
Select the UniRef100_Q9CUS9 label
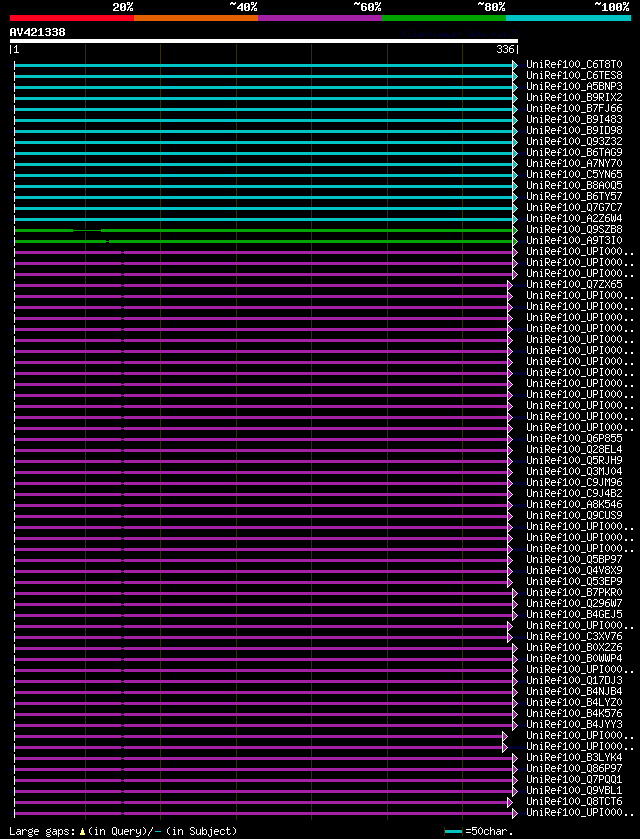click(x=574, y=515)
